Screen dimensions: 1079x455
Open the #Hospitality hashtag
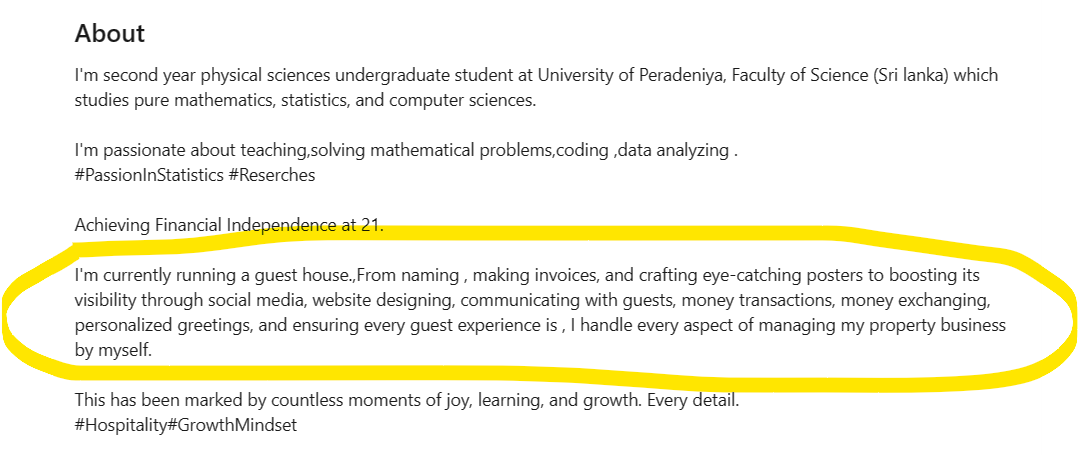[x=121, y=425]
